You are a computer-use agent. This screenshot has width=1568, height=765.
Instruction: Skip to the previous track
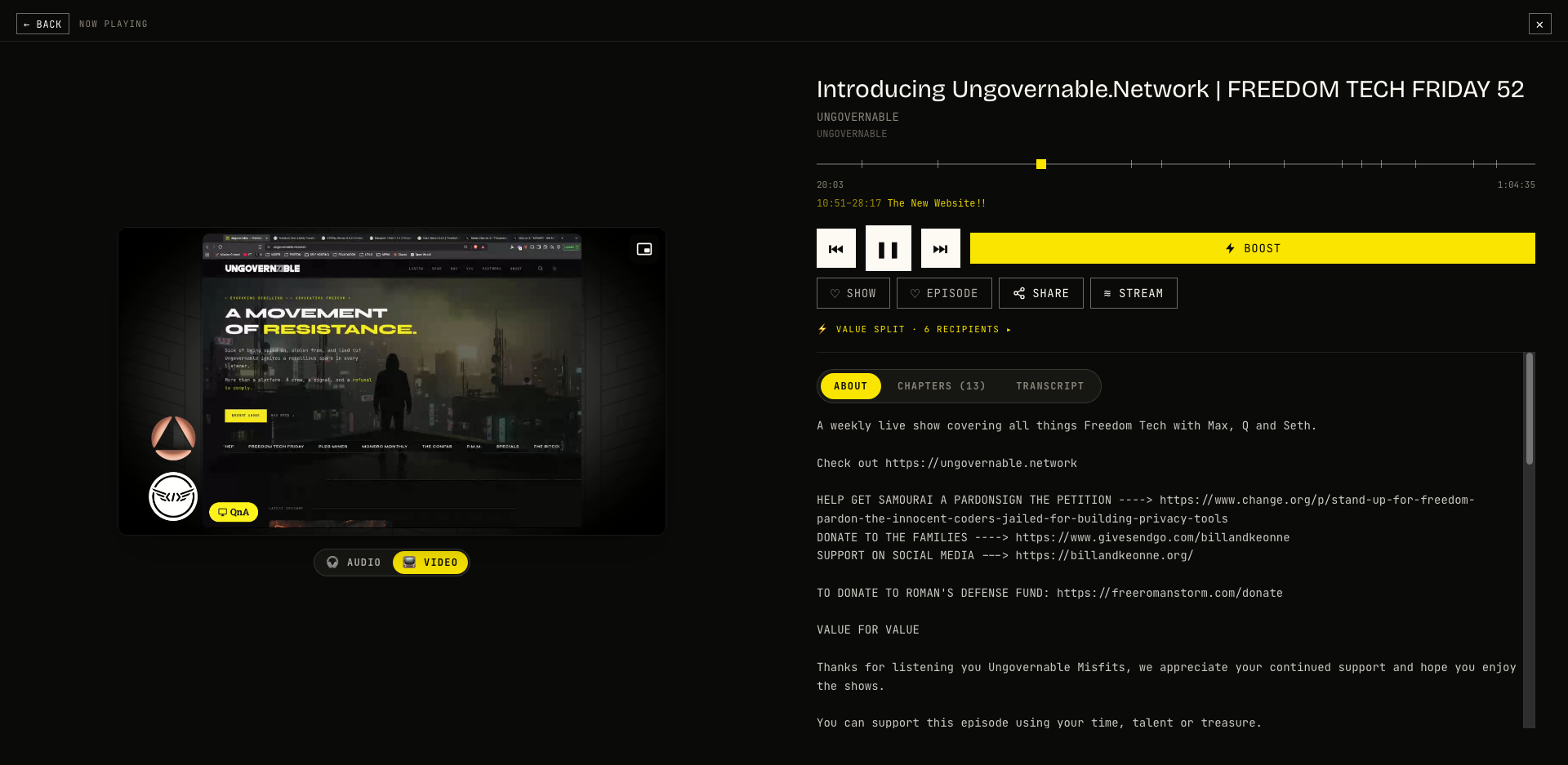click(836, 248)
